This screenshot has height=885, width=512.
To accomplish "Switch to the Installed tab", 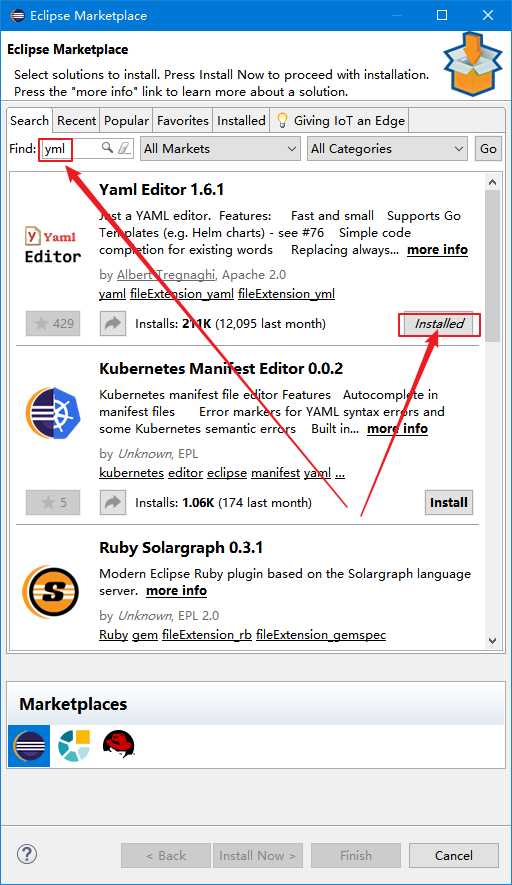I will tap(241, 121).
